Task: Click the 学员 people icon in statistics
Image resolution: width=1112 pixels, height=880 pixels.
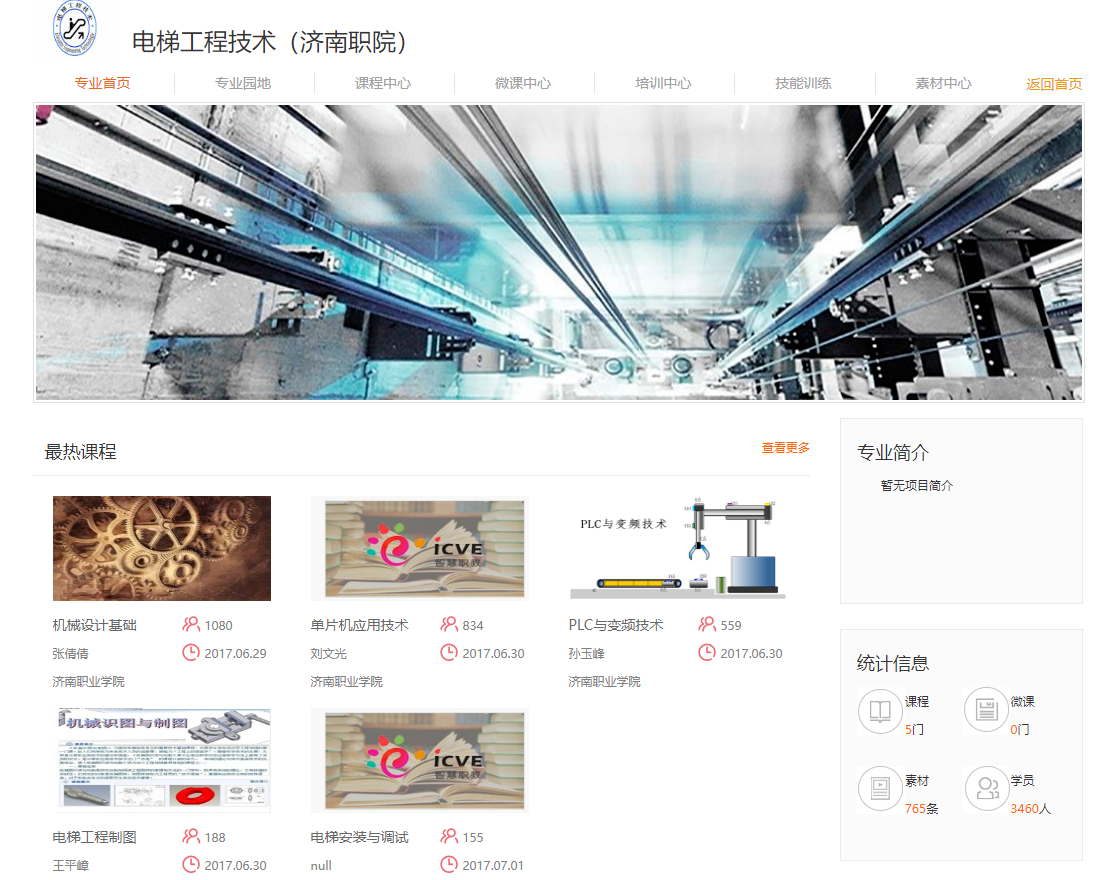Action: [986, 789]
